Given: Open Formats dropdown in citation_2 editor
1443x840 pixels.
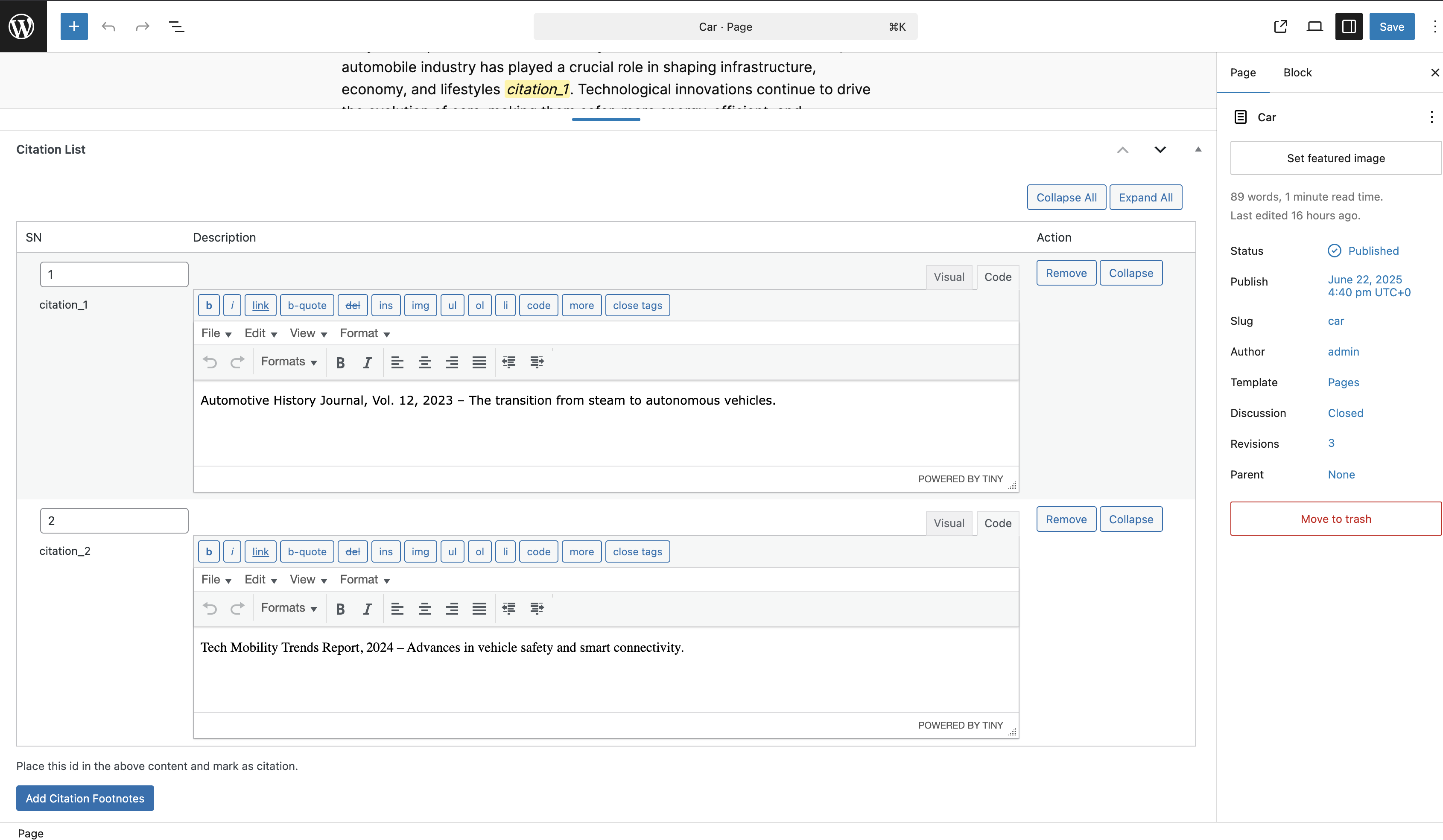Looking at the screenshot, I should 289,608.
